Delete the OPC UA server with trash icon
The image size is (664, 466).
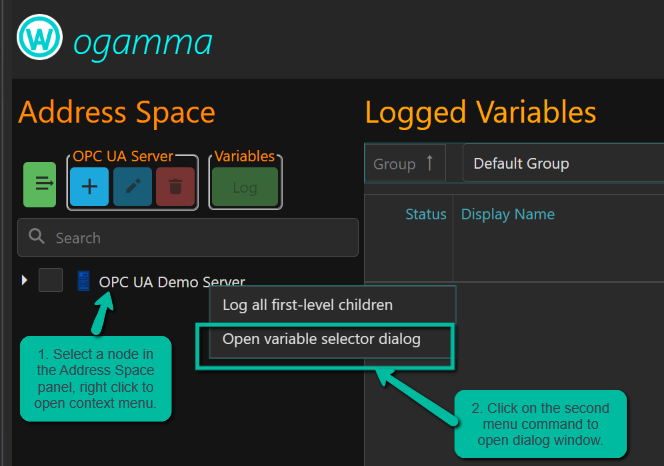point(175,186)
